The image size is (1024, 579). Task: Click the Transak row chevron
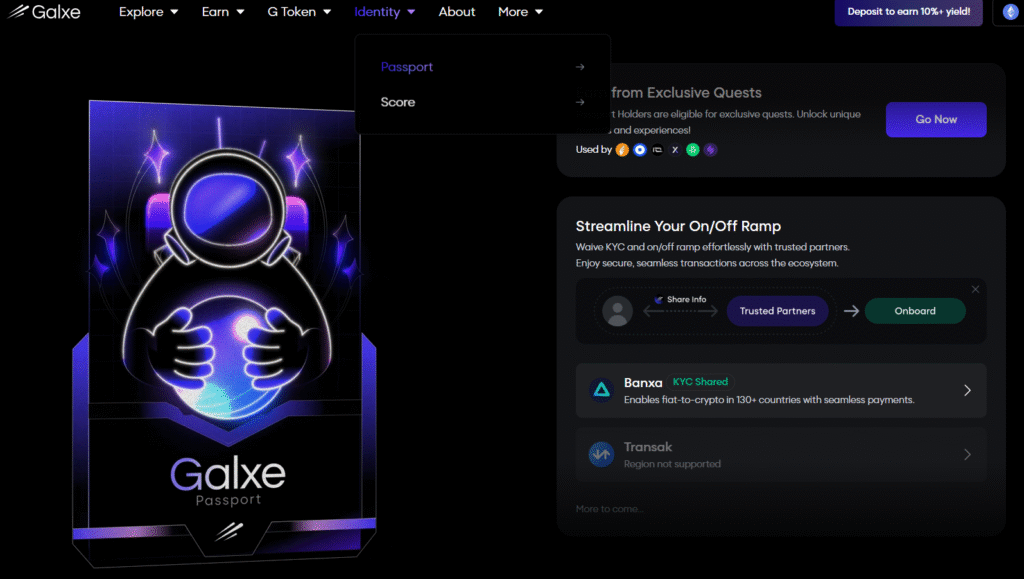coord(967,454)
